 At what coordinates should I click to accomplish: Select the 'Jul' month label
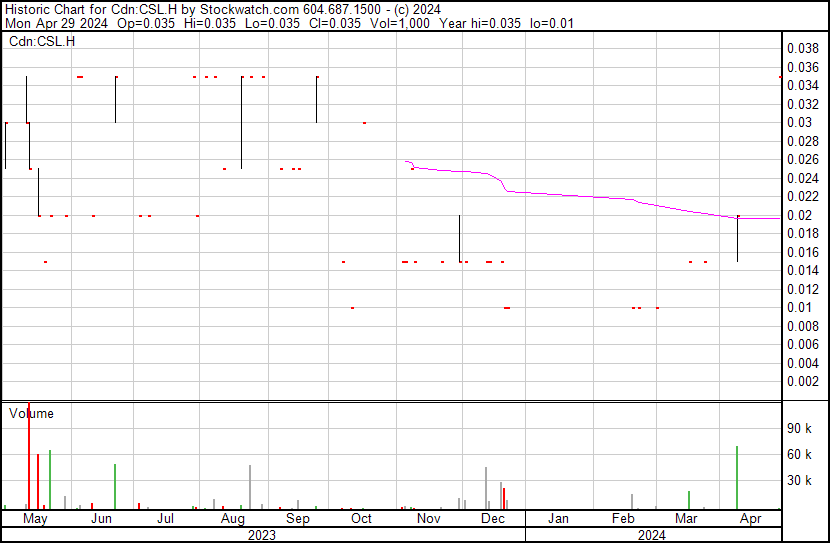pos(166,519)
